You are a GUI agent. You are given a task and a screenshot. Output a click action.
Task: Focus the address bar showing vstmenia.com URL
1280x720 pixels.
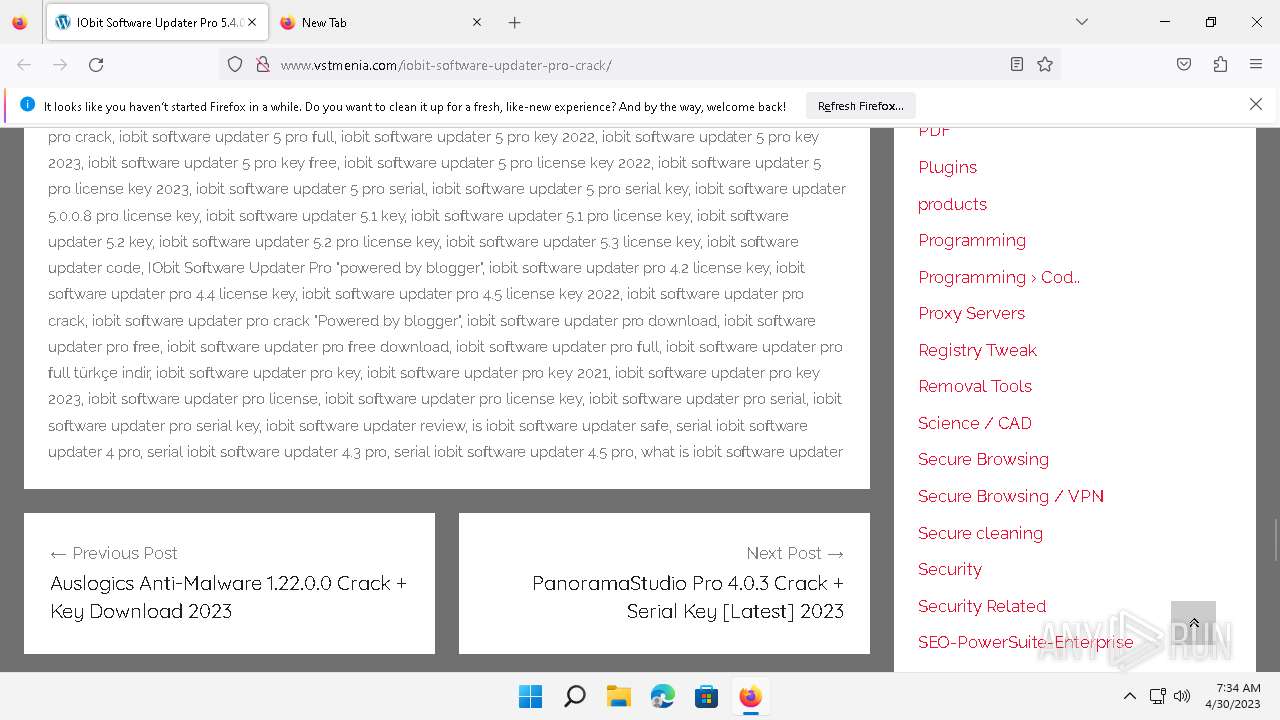[x=640, y=64]
